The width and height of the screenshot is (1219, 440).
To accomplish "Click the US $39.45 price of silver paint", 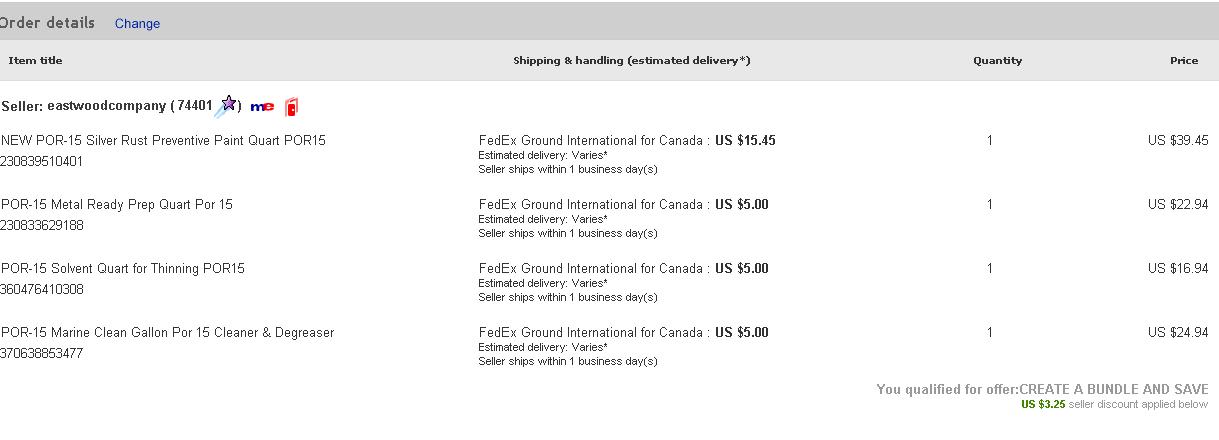I will [1178, 140].
